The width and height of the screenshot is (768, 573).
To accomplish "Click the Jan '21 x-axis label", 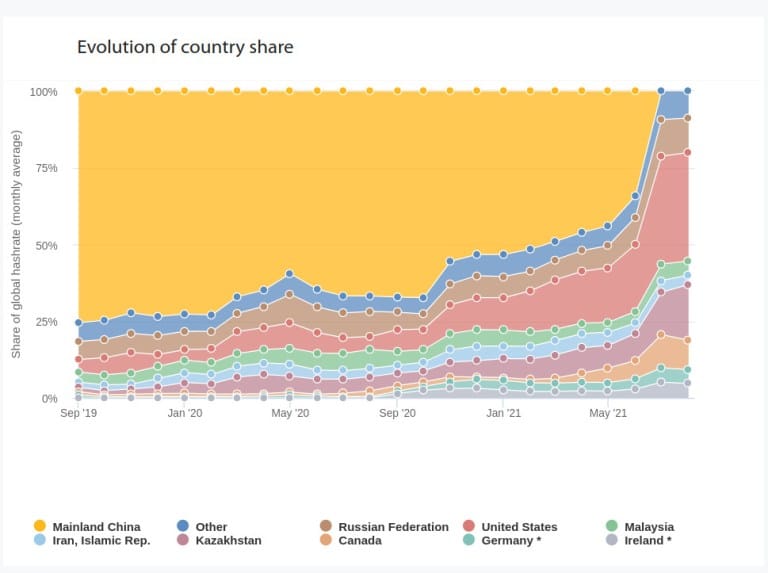I will point(504,413).
